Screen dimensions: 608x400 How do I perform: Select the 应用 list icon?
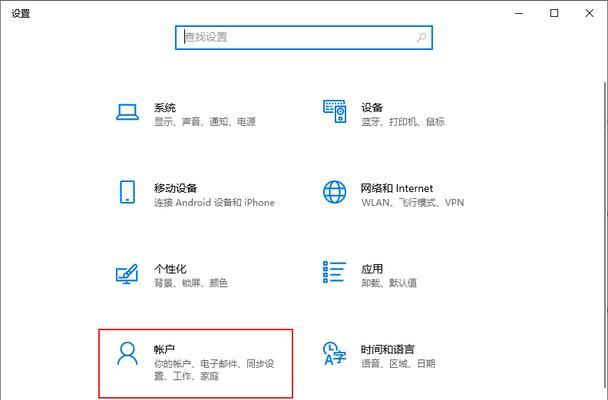pyautogui.click(x=334, y=272)
